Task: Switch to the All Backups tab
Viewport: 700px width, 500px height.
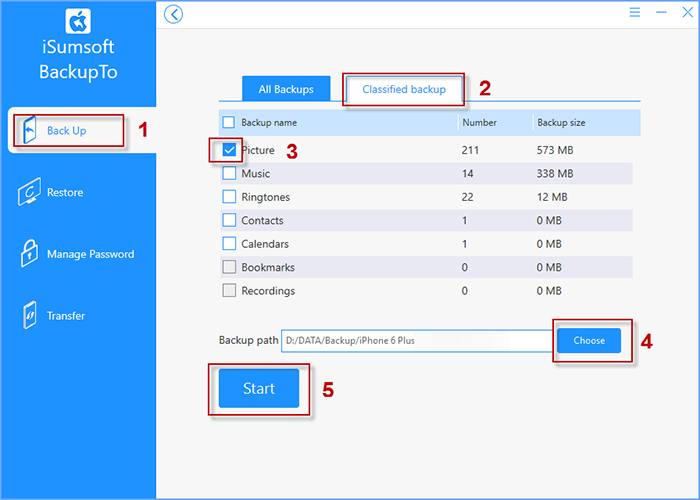Action: coord(286,89)
